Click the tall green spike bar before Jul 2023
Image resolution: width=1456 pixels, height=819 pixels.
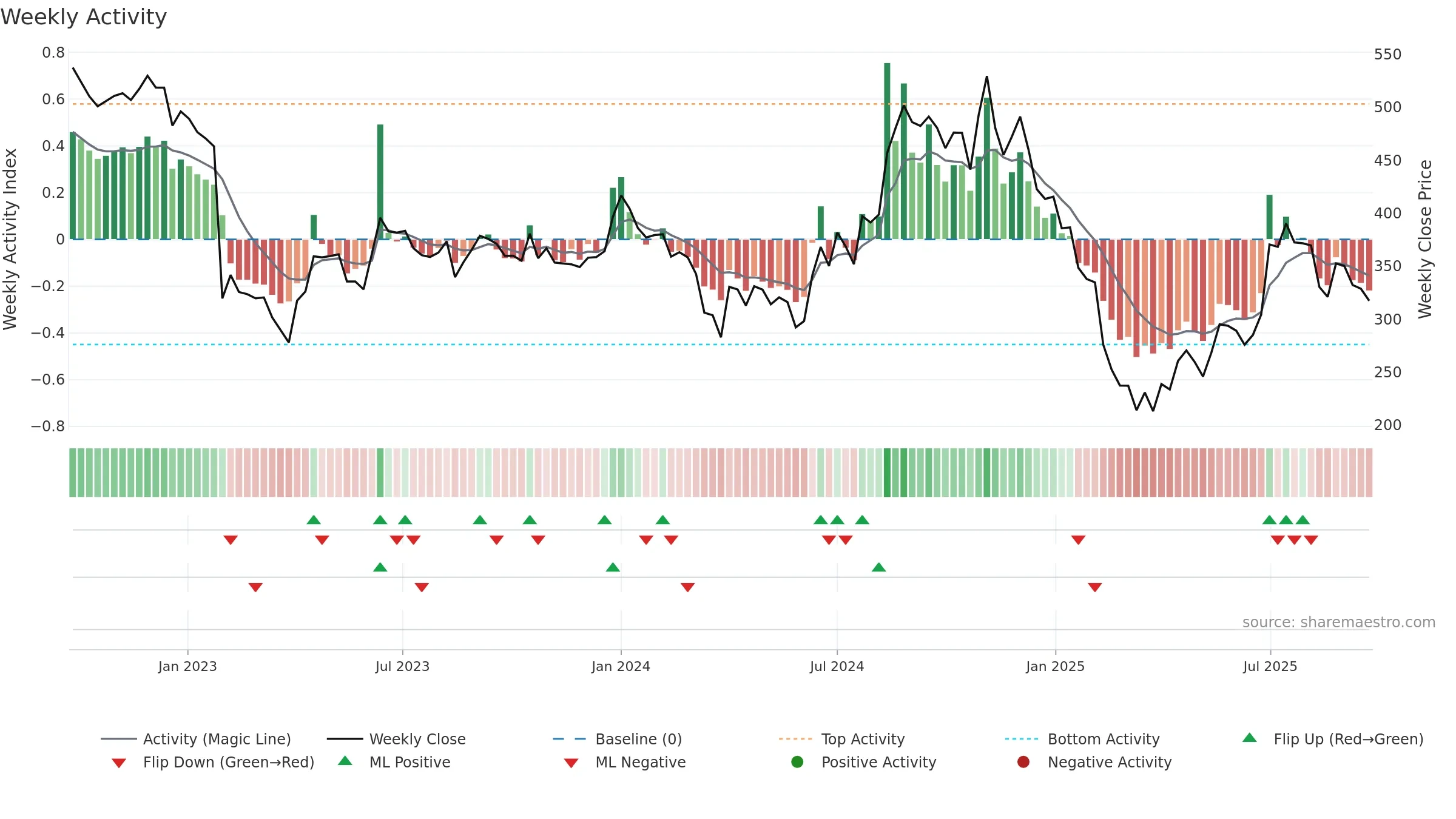380,182
